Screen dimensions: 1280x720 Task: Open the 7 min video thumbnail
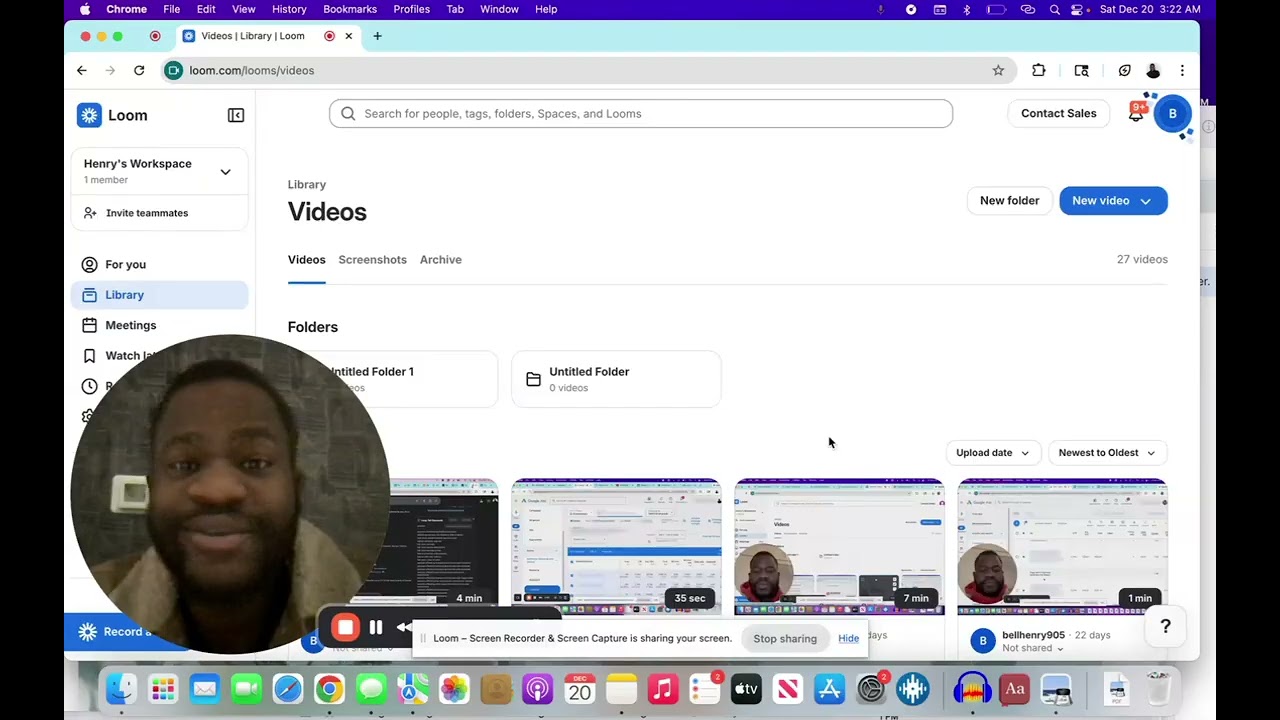pos(840,546)
